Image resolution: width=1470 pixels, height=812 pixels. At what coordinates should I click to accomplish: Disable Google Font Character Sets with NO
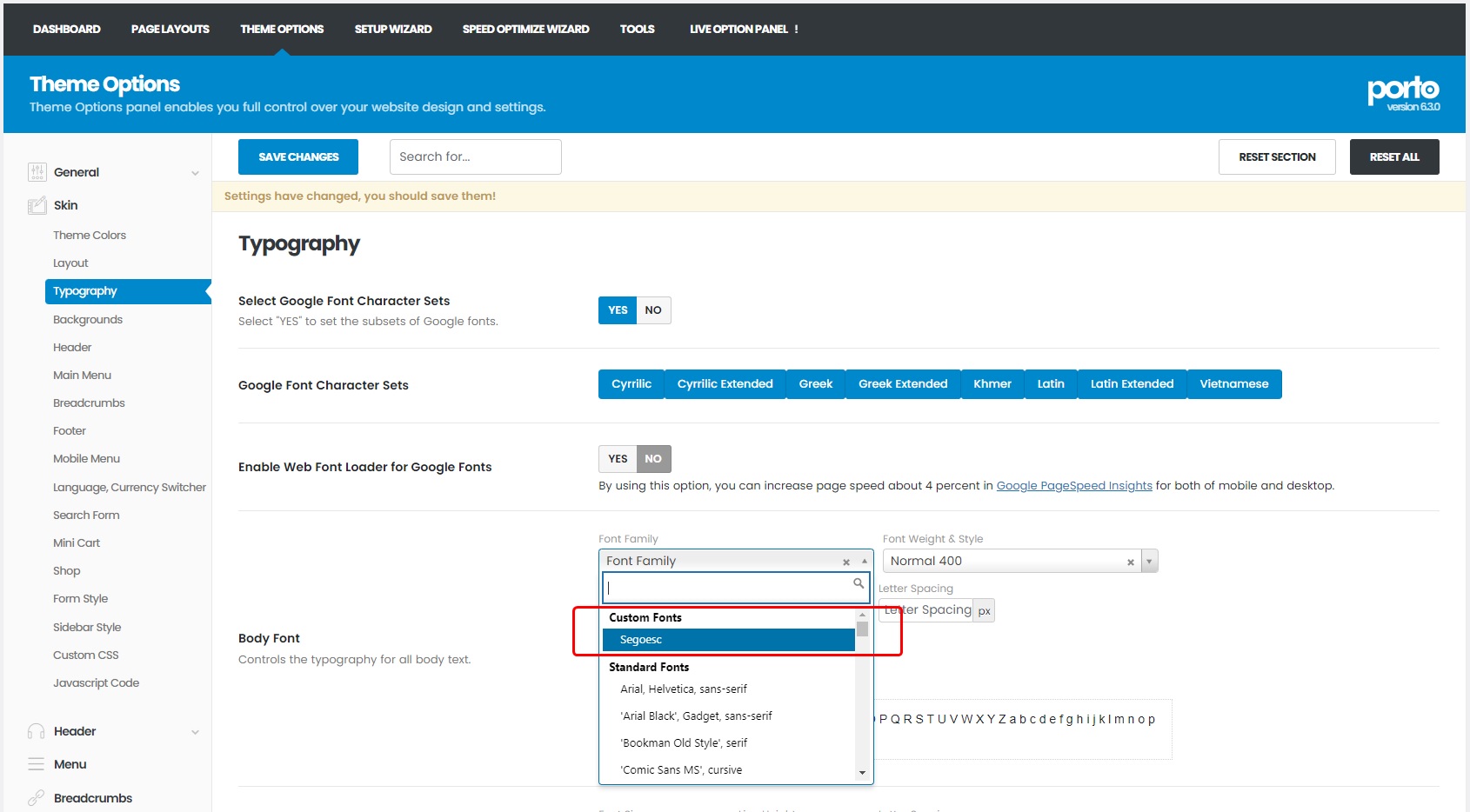pos(653,310)
